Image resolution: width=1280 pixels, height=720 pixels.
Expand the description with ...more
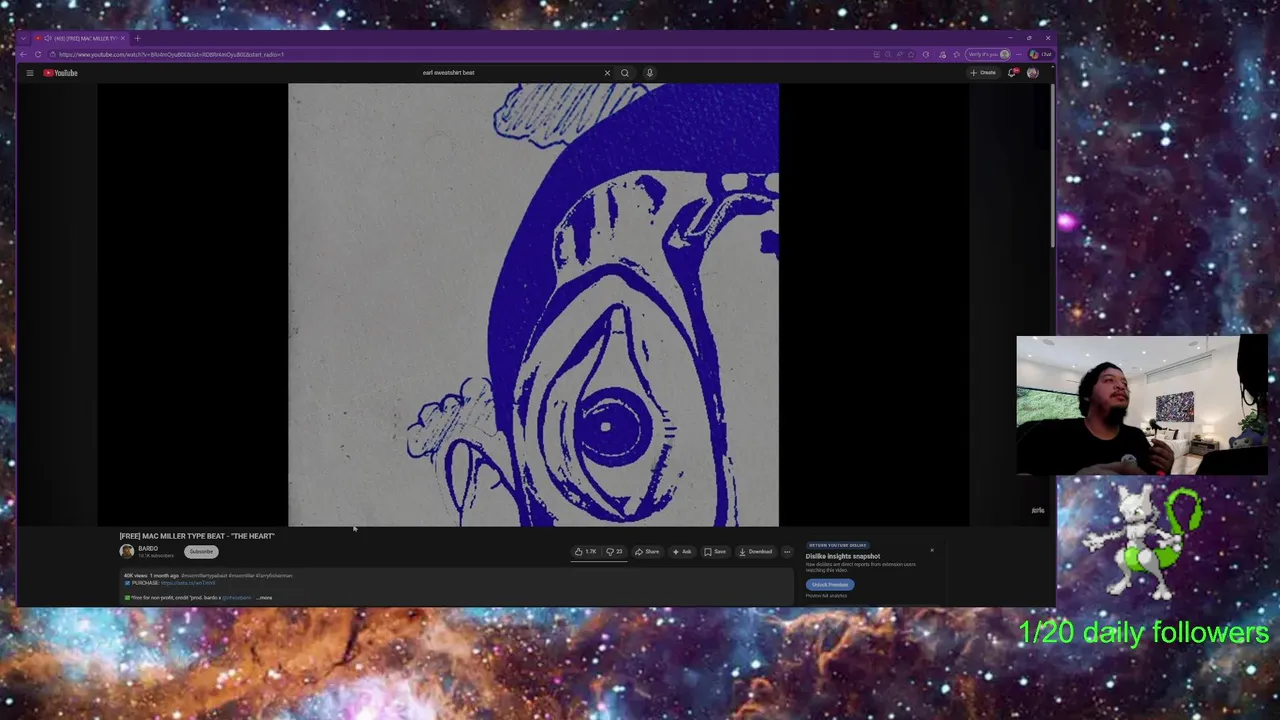264,598
